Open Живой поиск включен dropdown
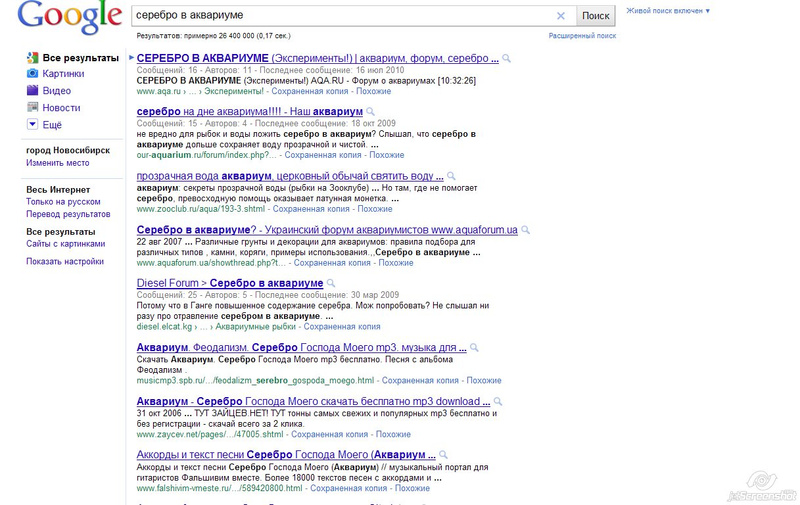 (x=668, y=11)
